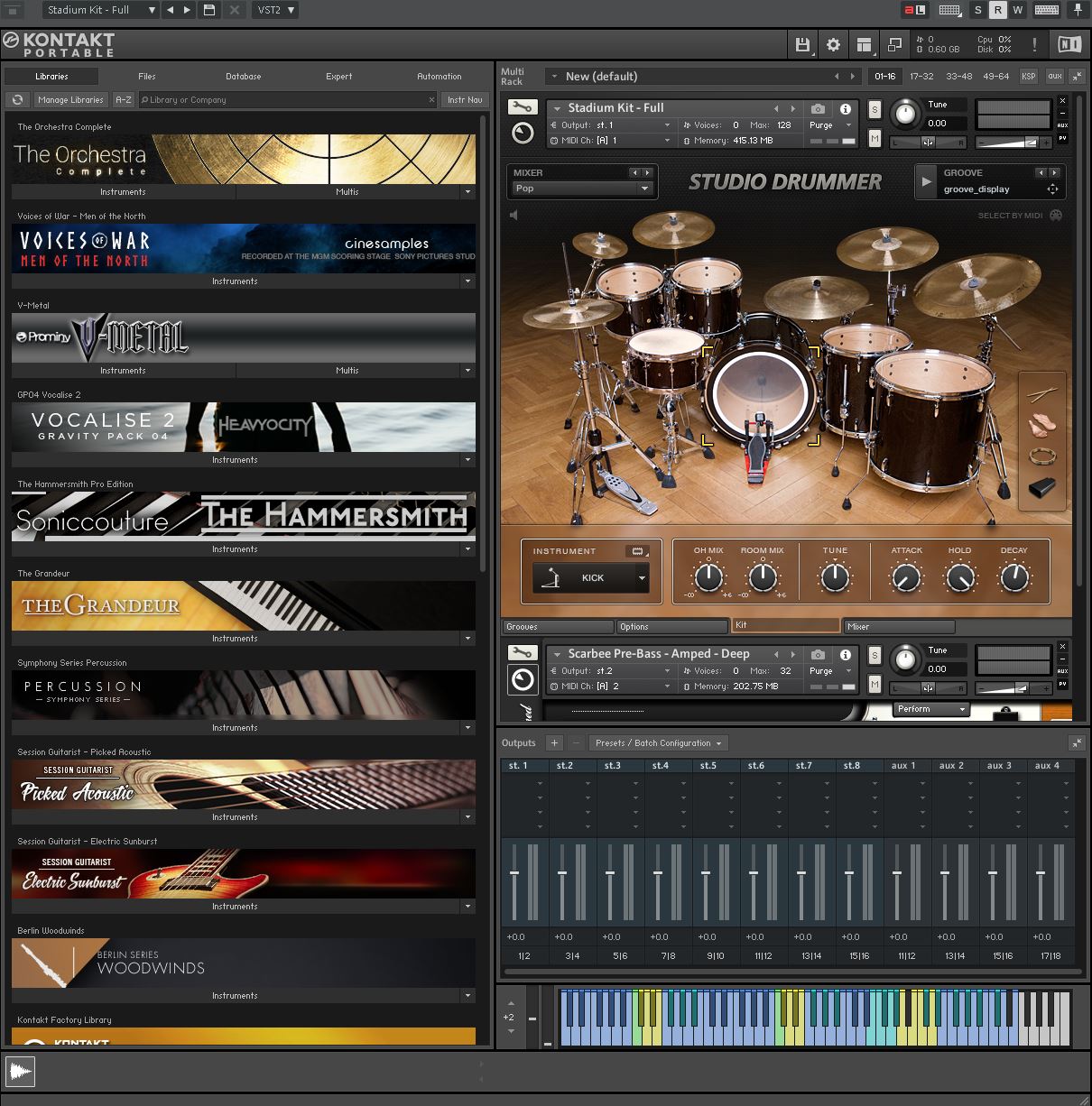The image size is (1092, 1106).
Task: Open the Perform dropdown on Scarbee bass
Action: (931, 709)
